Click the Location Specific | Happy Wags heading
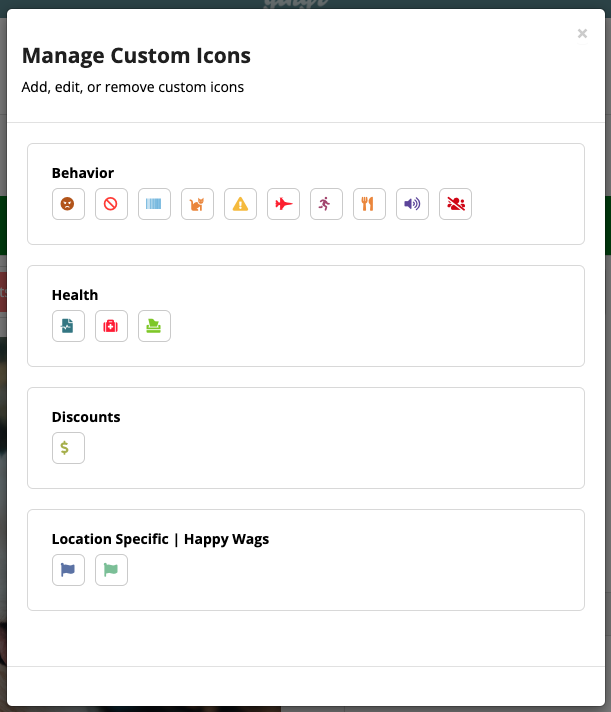Image resolution: width=611 pixels, height=712 pixels. coord(160,539)
